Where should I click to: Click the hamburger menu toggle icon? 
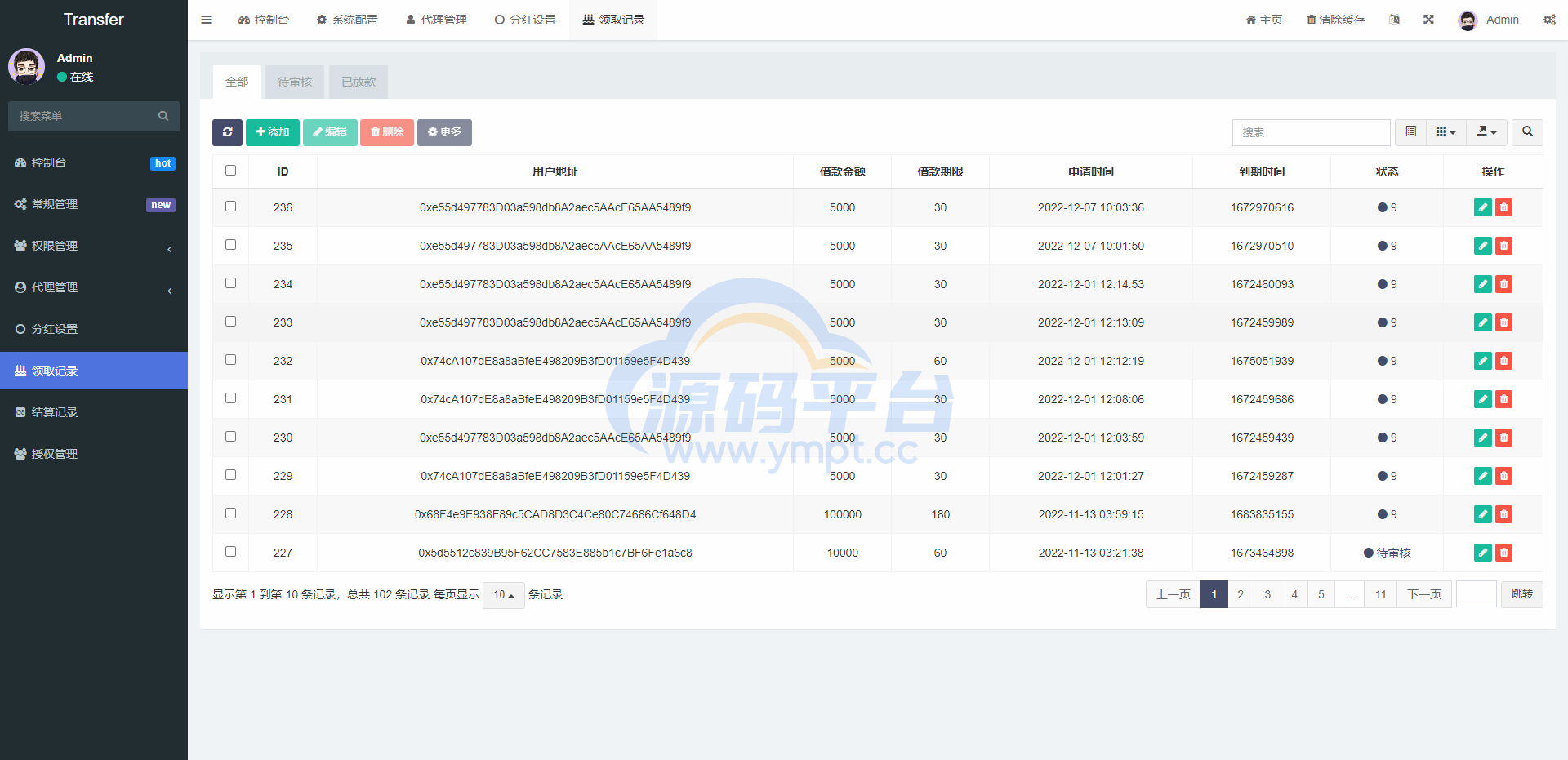pyautogui.click(x=206, y=20)
